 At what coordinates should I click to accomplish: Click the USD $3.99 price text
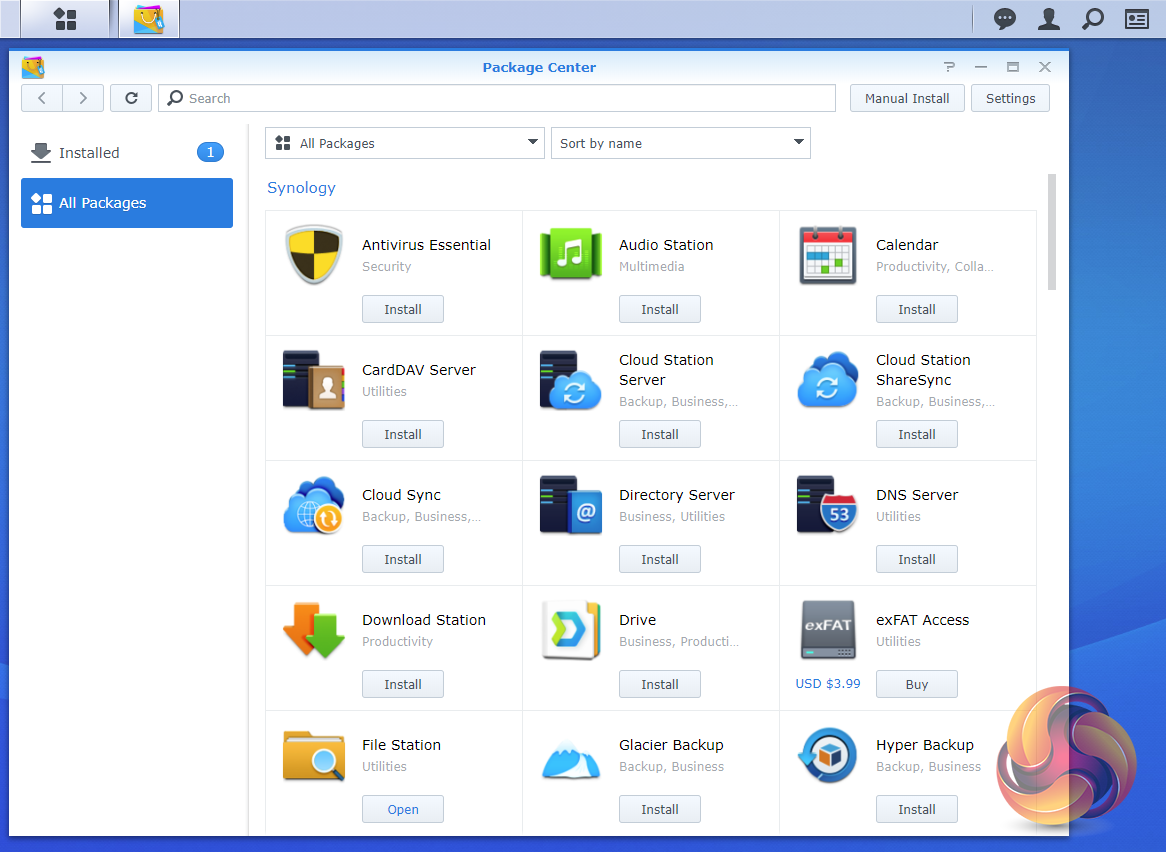click(828, 684)
